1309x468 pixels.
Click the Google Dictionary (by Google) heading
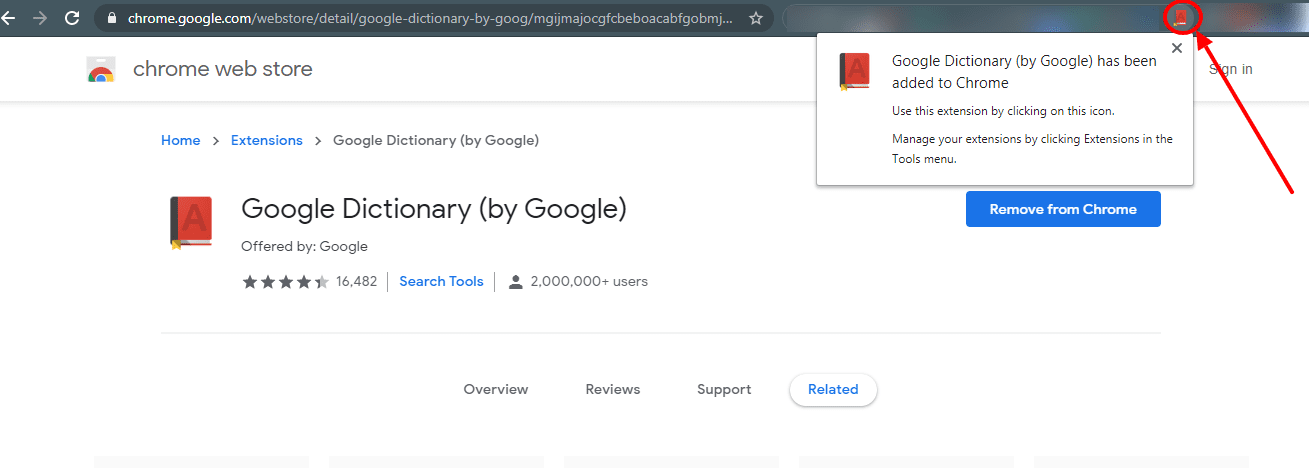point(434,209)
